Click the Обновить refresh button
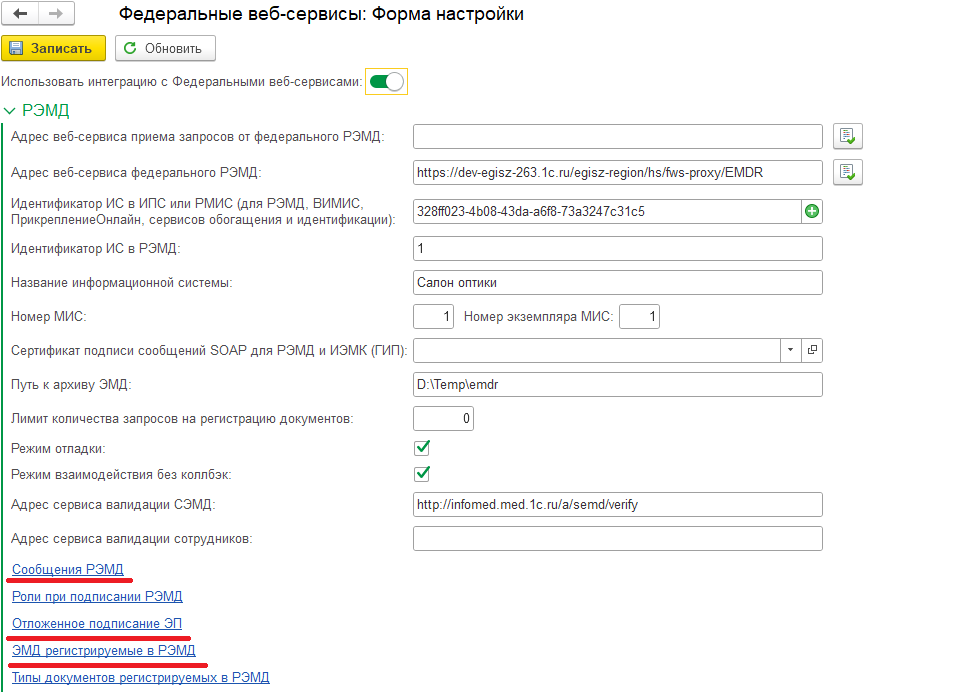The width and height of the screenshot is (953, 692). (165, 48)
